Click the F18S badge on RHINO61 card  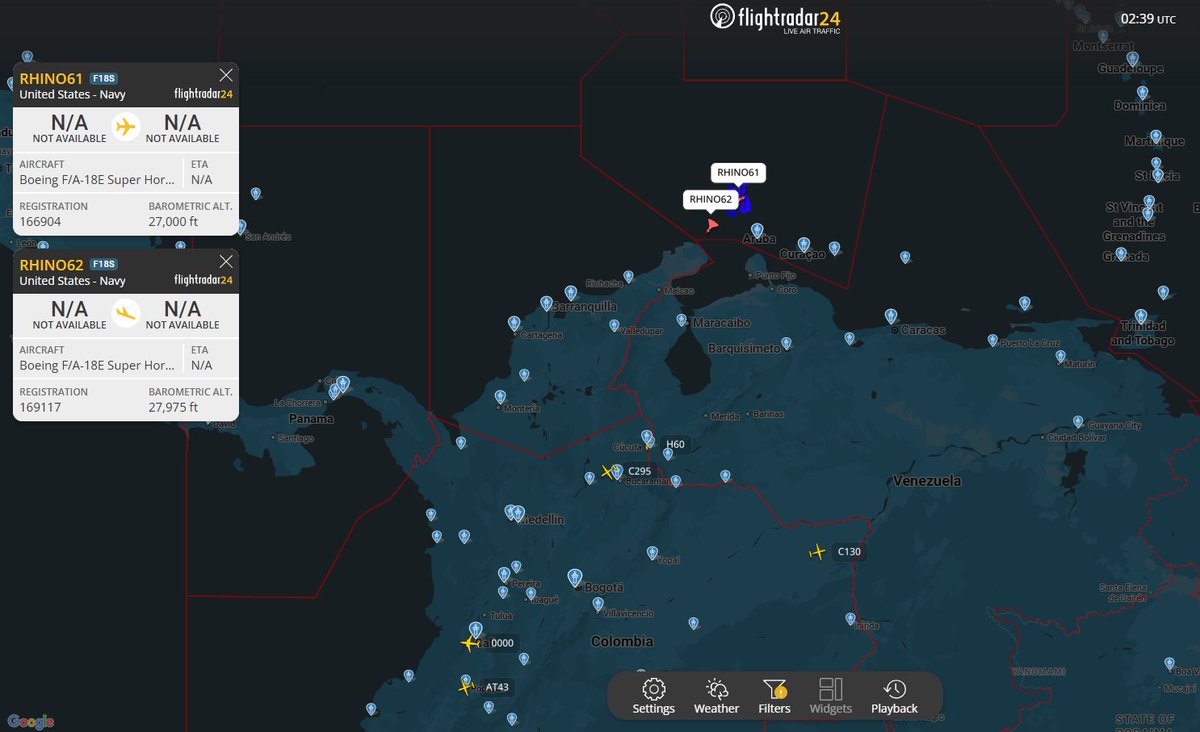tap(104, 78)
